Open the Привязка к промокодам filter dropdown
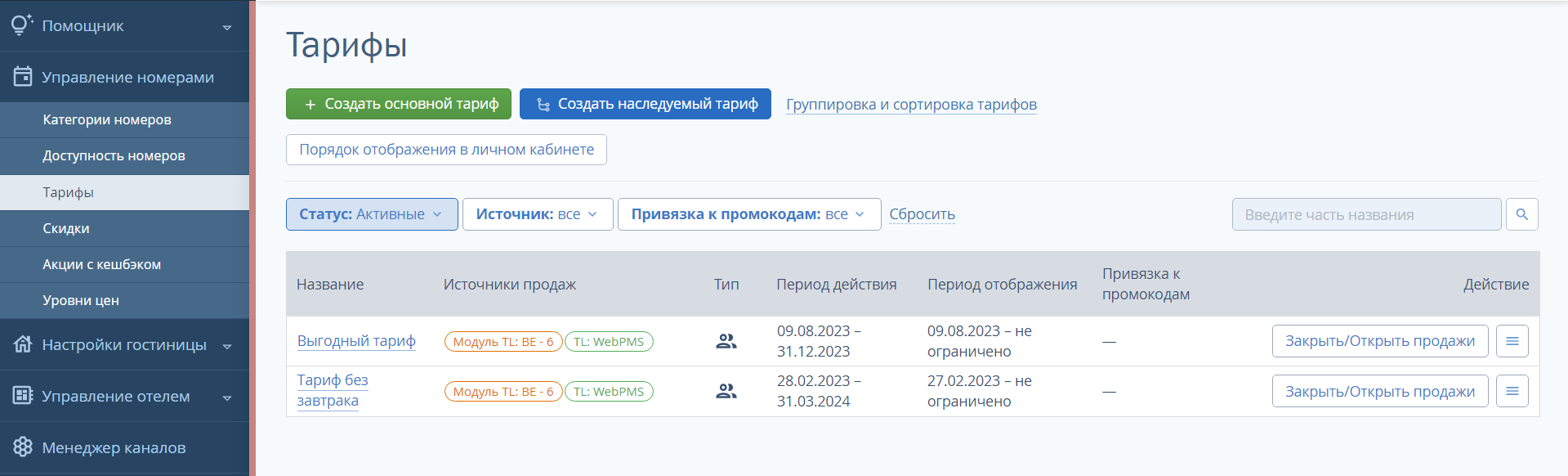Screen dimensions: 1568x476 click(749, 214)
